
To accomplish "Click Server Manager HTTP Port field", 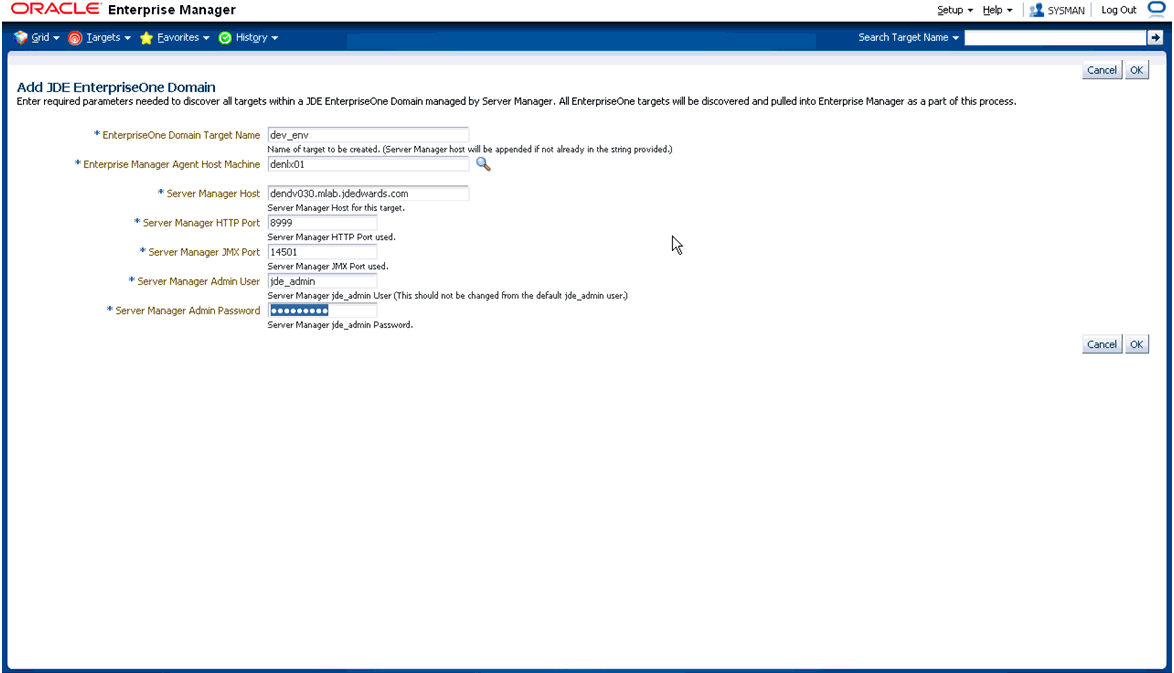I will (x=322, y=222).
